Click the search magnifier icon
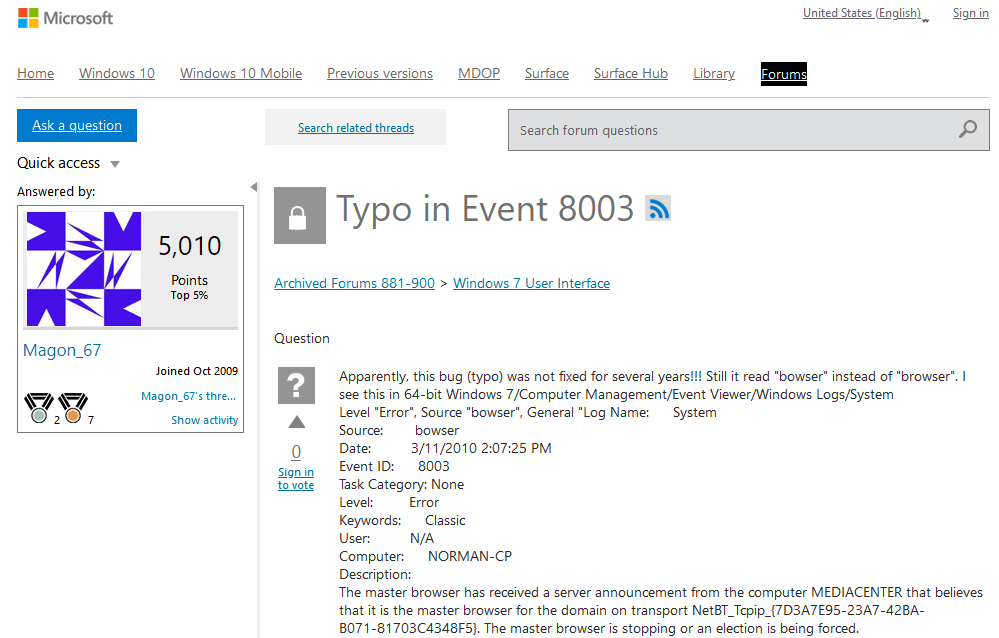The image size is (999, 638). (x=967, y=129)
